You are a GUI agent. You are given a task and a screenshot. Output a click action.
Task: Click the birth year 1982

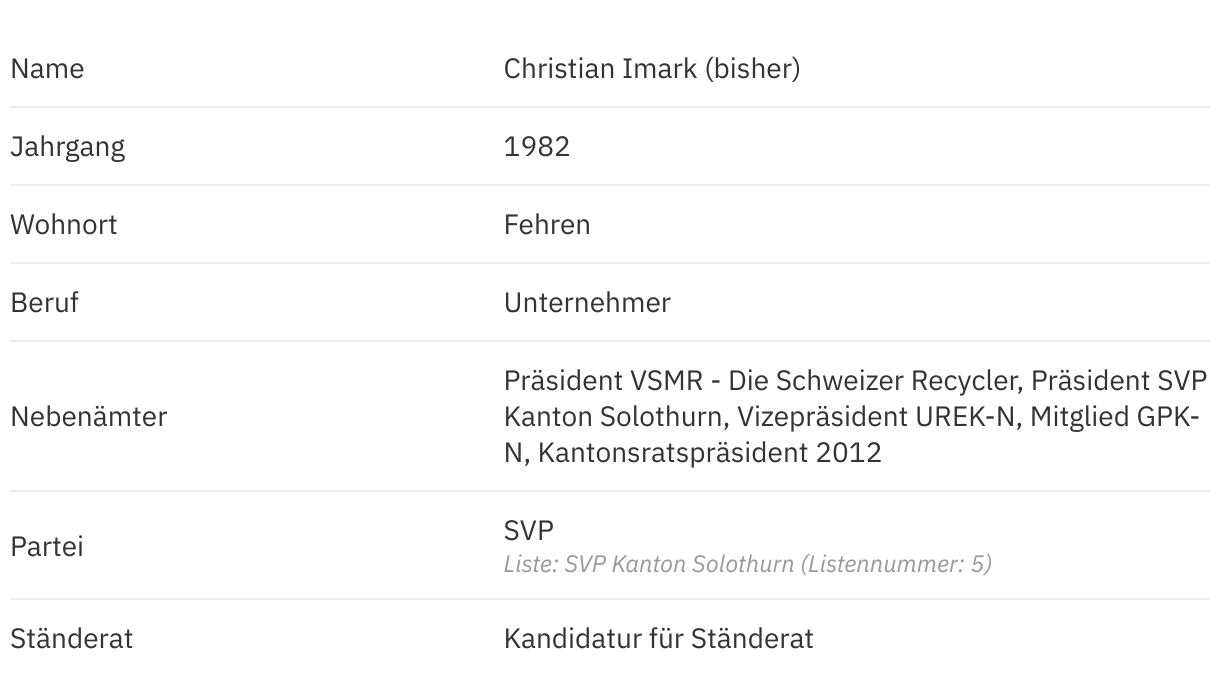click(537, 147)
